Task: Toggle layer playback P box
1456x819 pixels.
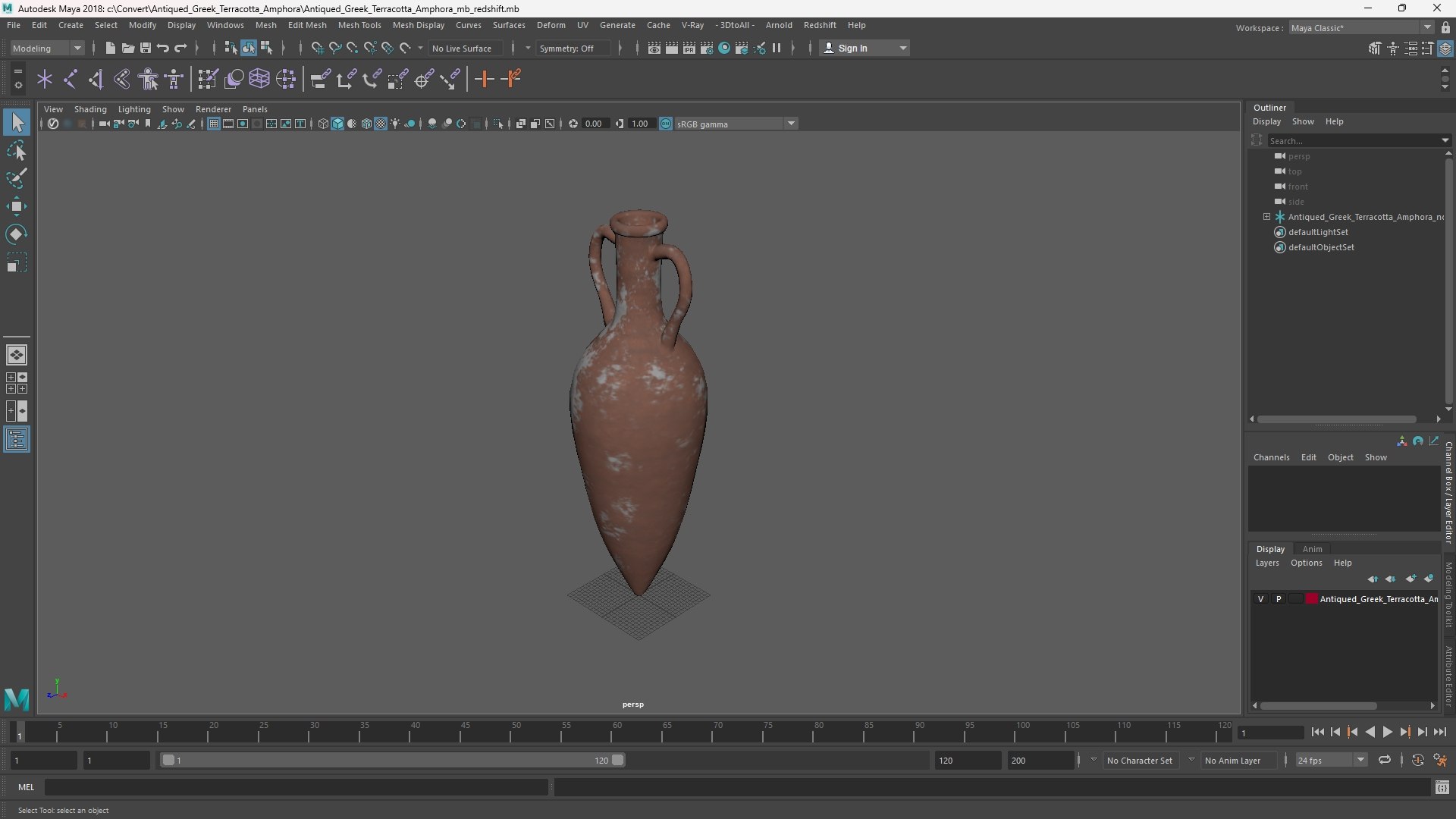Action: [1279, 599]
